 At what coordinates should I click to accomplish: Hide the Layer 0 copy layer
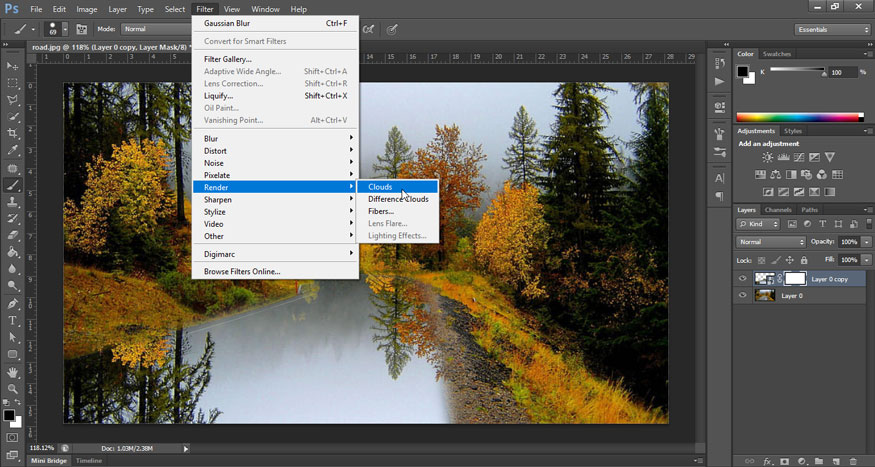742,279
